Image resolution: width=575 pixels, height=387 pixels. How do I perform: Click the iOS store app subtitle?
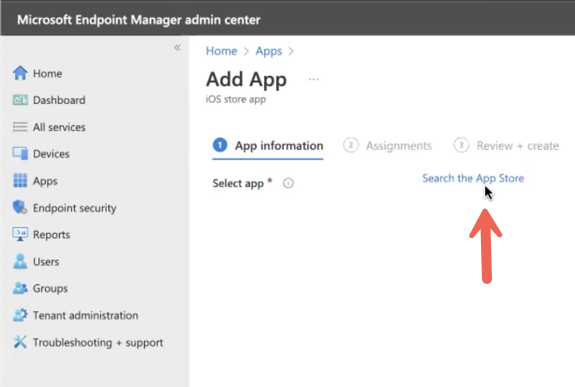click(x=236, y=99)
